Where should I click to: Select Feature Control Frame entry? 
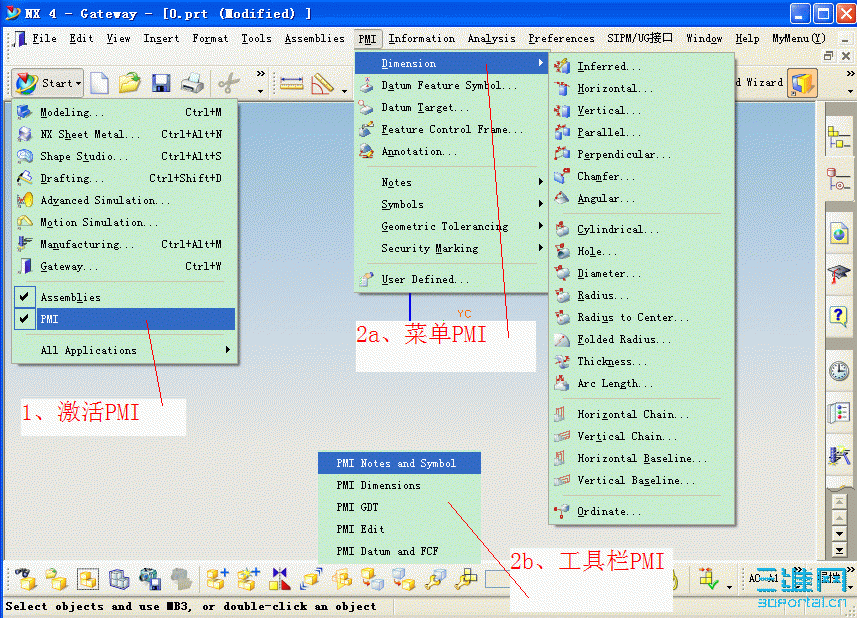(x=451, y=130)
